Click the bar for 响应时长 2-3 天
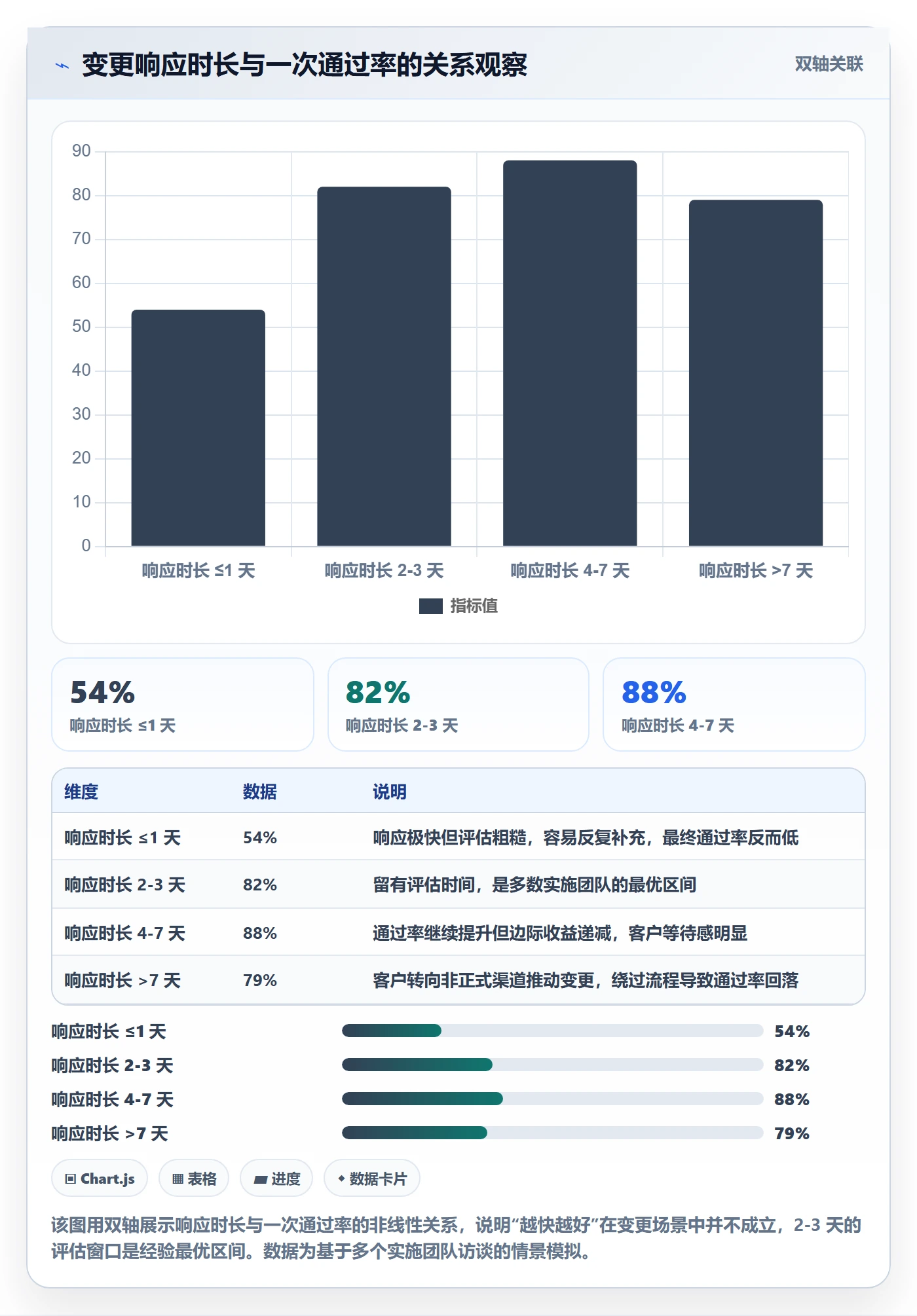The height and width of the screenshot is (1316, 917). tap(384, 366)
